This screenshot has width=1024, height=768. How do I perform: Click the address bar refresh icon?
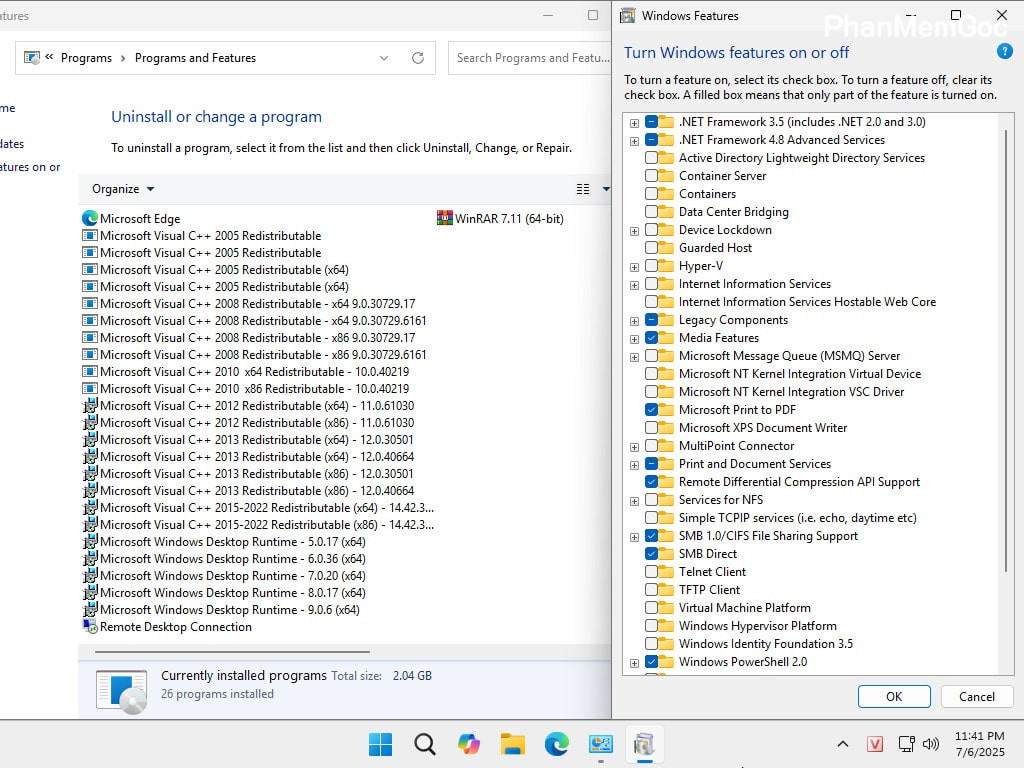(x=417, y=58)
